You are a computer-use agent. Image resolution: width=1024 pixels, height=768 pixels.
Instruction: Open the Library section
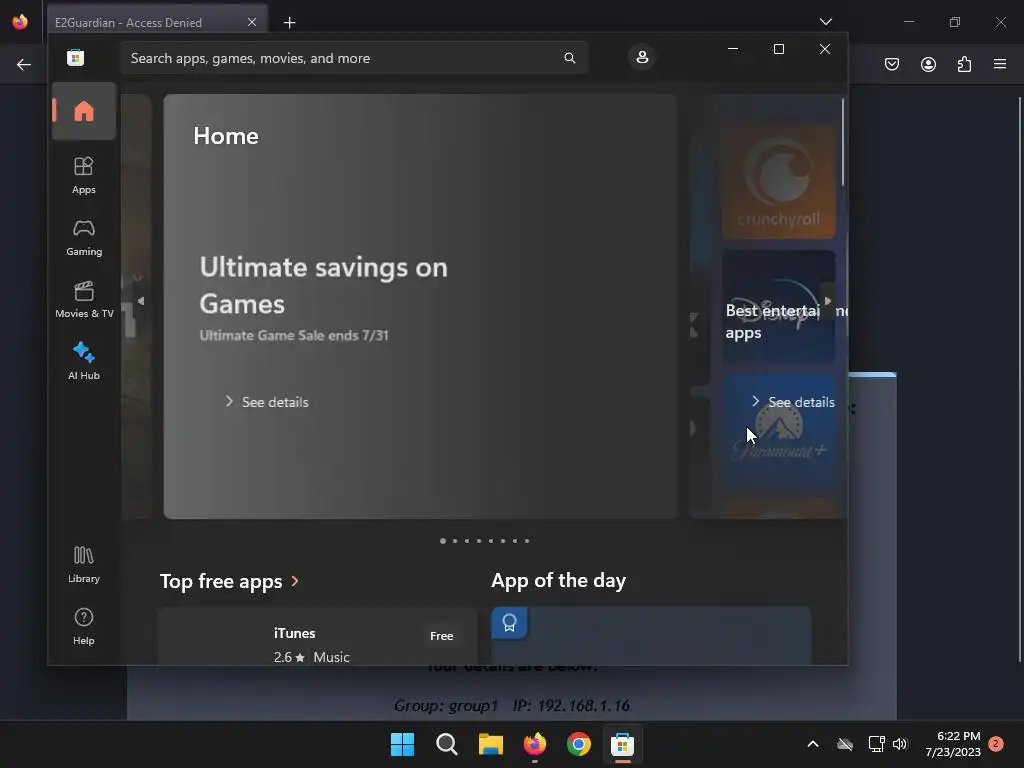coord(84,564)
